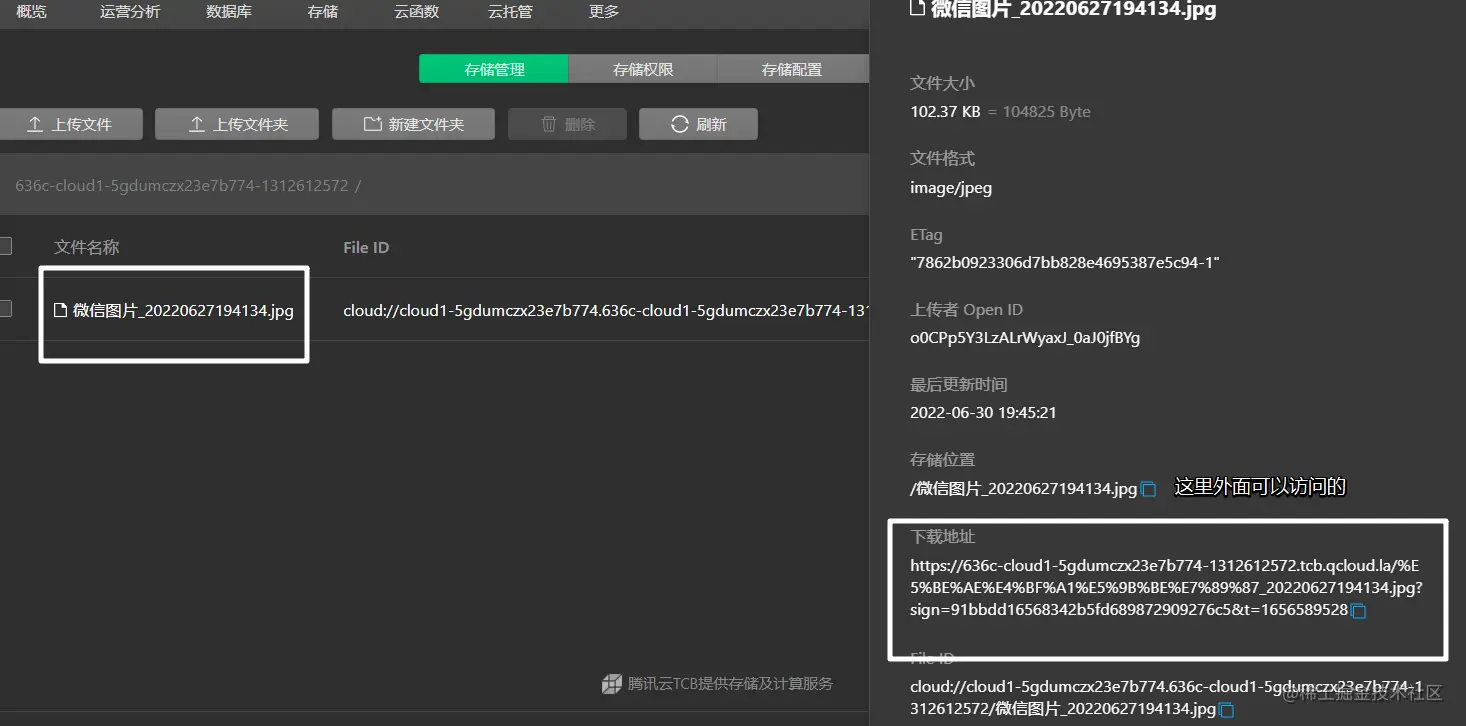Viewport: 1466px width, 726px height.
Task: Open file 微信图片_20220627194134.jpg in the list
Action: coord(183,310)
